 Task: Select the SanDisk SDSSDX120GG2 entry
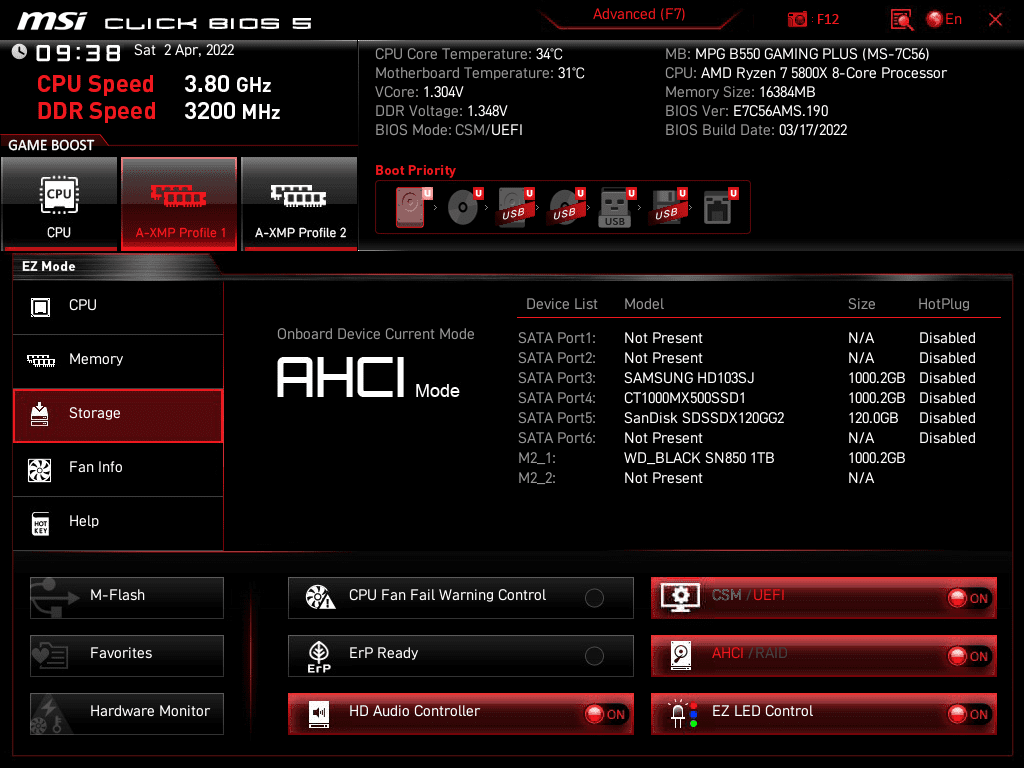tap(704, 419)
